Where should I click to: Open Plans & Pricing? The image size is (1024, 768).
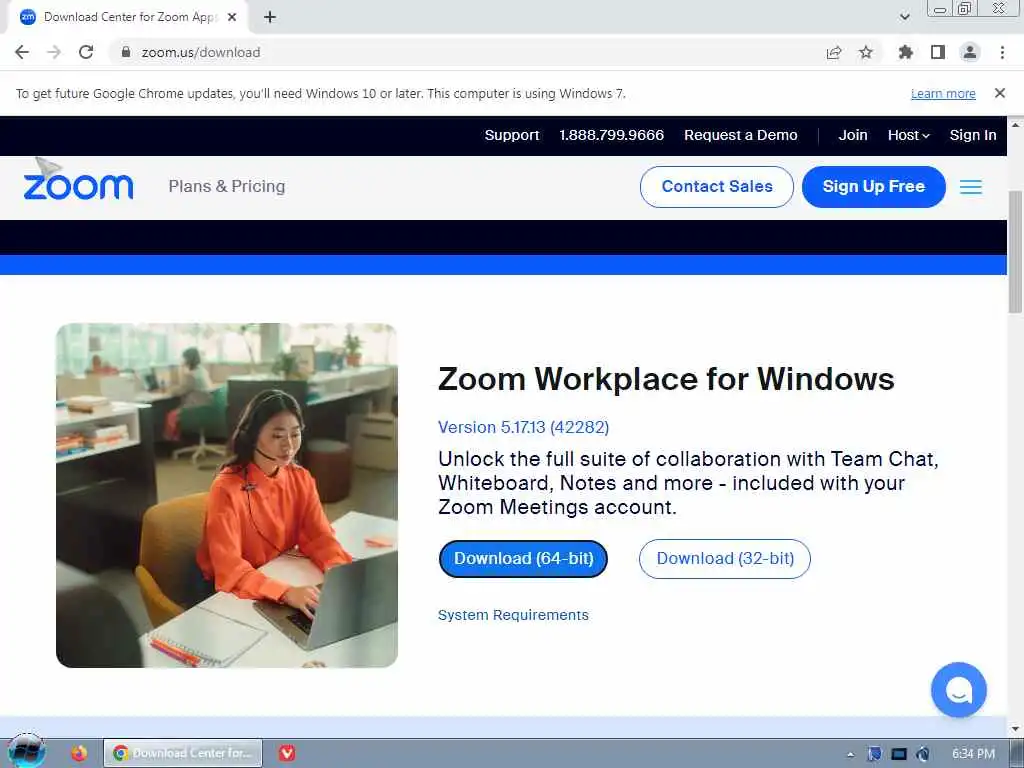click(227, 187)
